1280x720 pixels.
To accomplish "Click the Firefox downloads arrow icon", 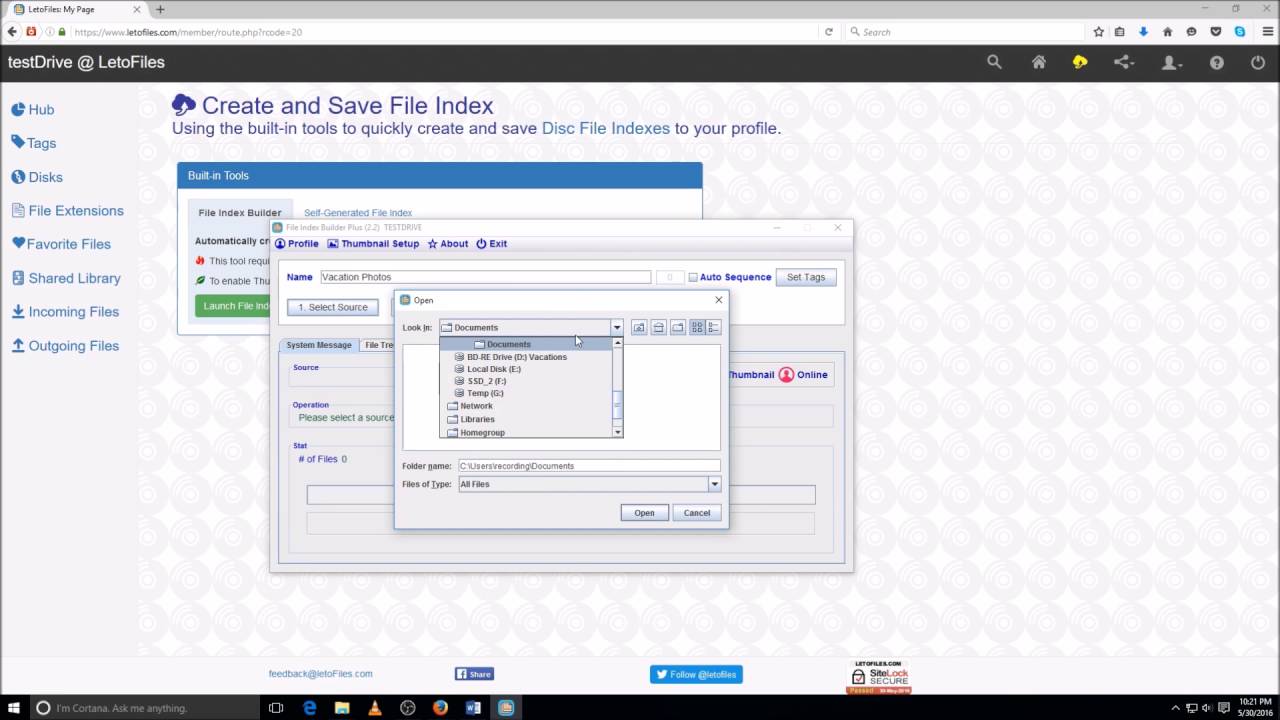I will 1143,32.
